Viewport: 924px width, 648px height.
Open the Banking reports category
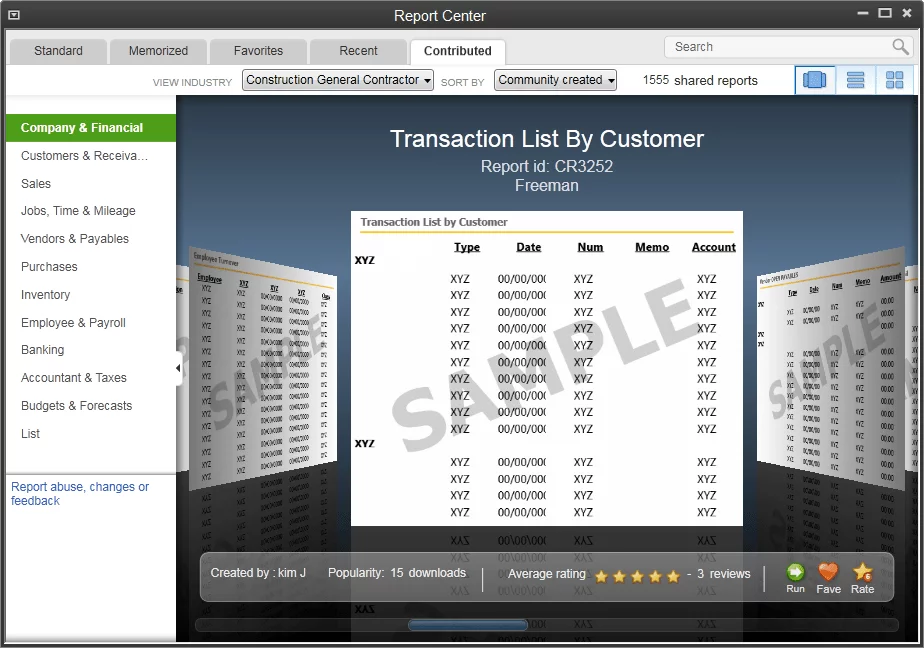[42, 350]
